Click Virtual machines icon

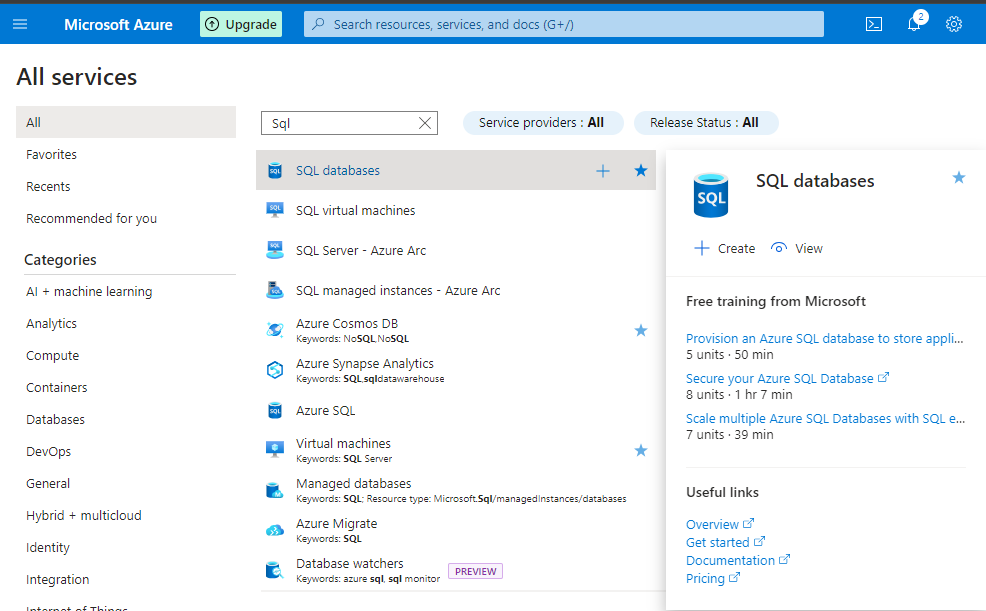[275, 450]
